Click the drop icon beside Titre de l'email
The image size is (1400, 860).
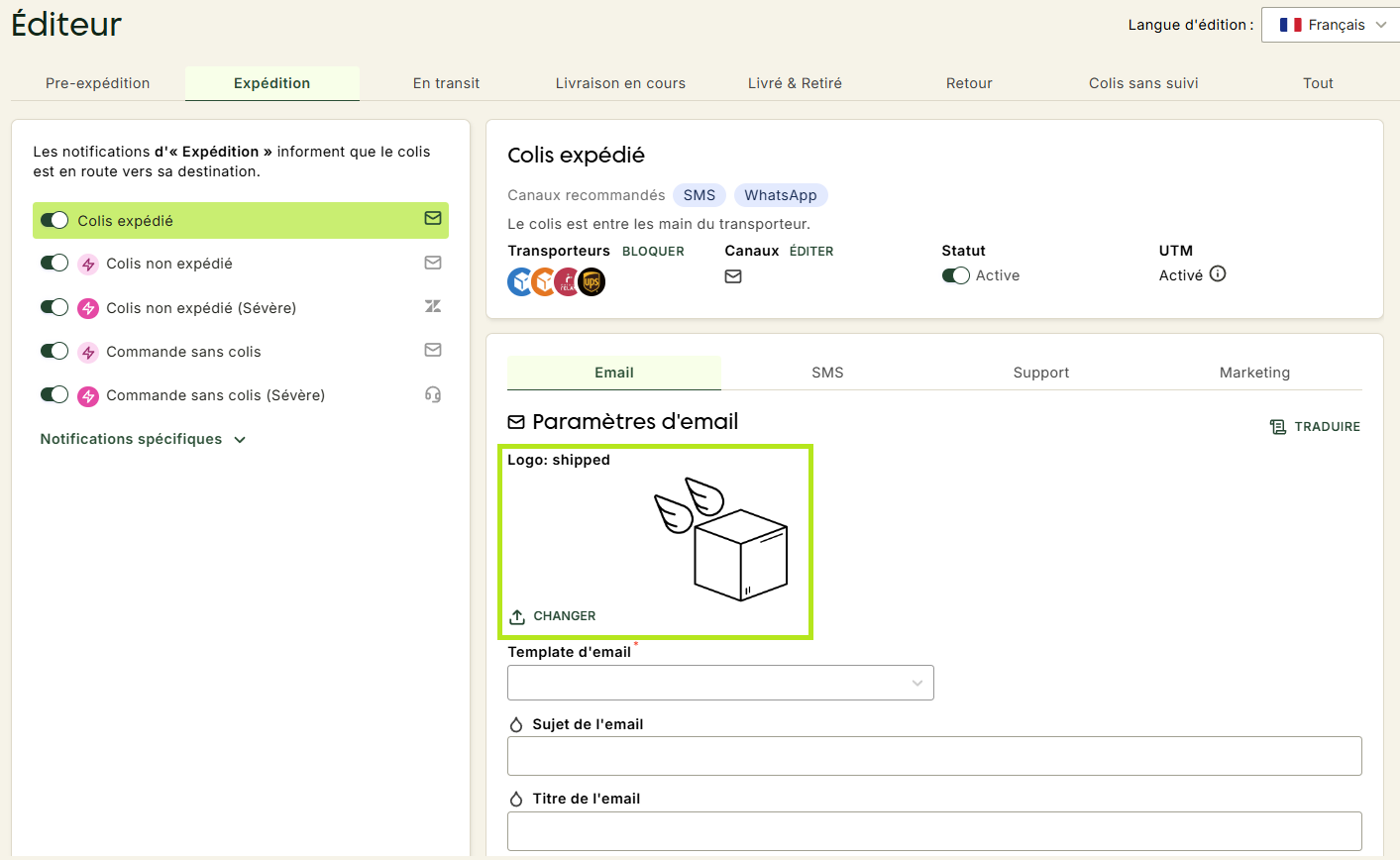(516, 799)
